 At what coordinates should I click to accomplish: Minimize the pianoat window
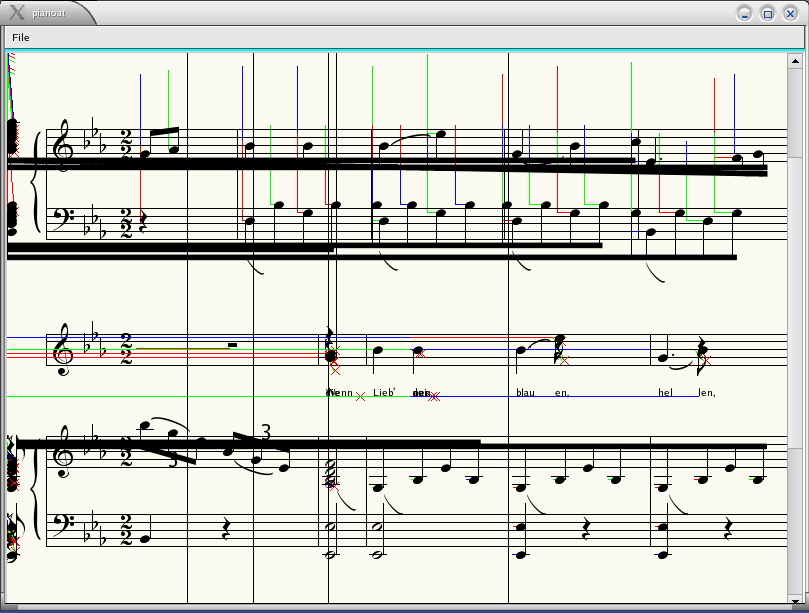[x=744, y=13]
